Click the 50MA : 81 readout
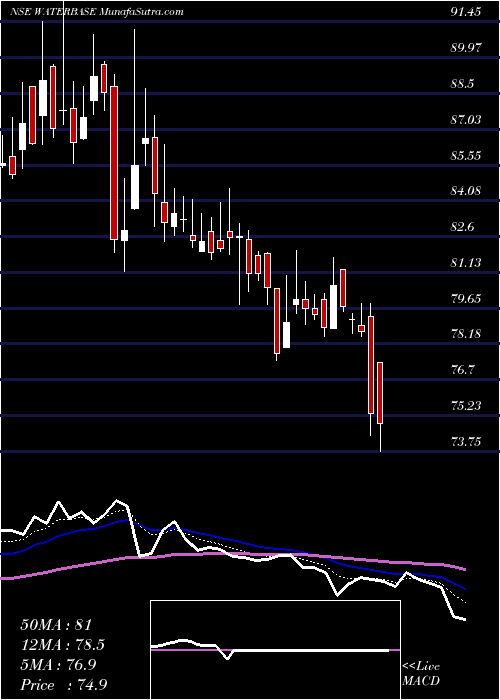This screenshot has height=700, width=500. (56, 625)
